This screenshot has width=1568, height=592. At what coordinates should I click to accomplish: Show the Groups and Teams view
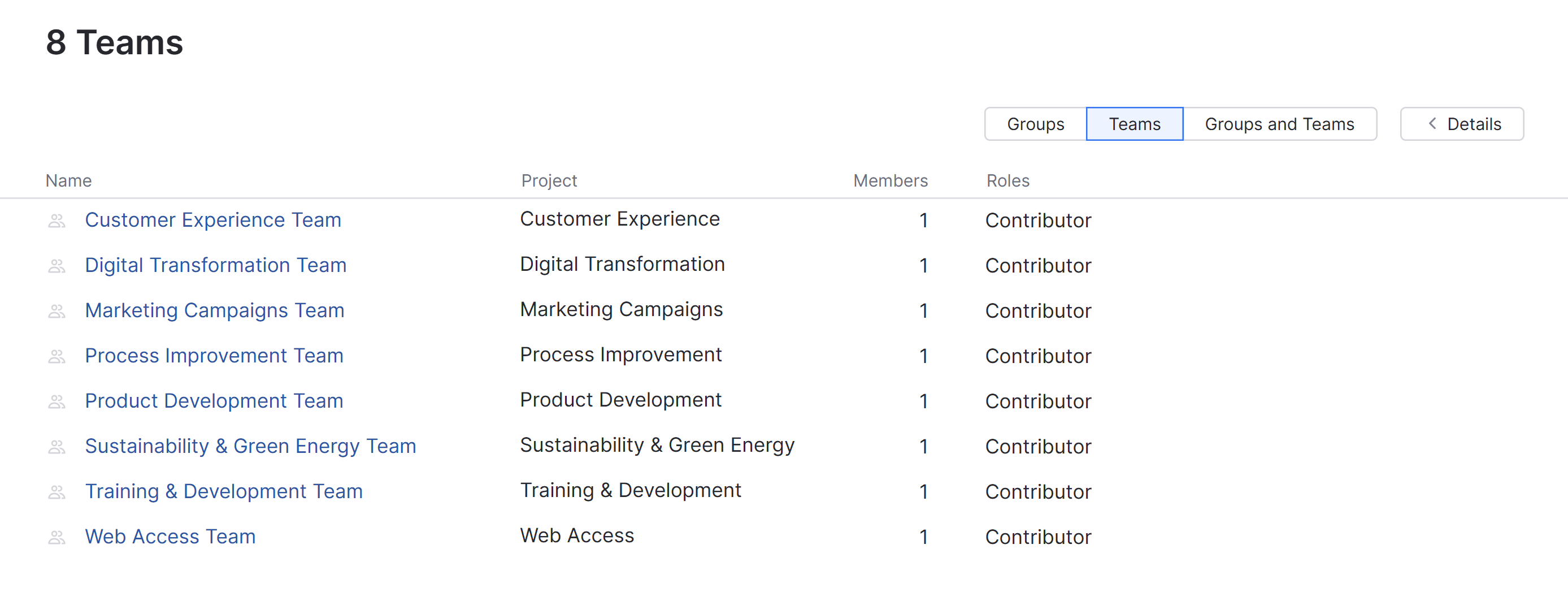[x=1279, y=124]
